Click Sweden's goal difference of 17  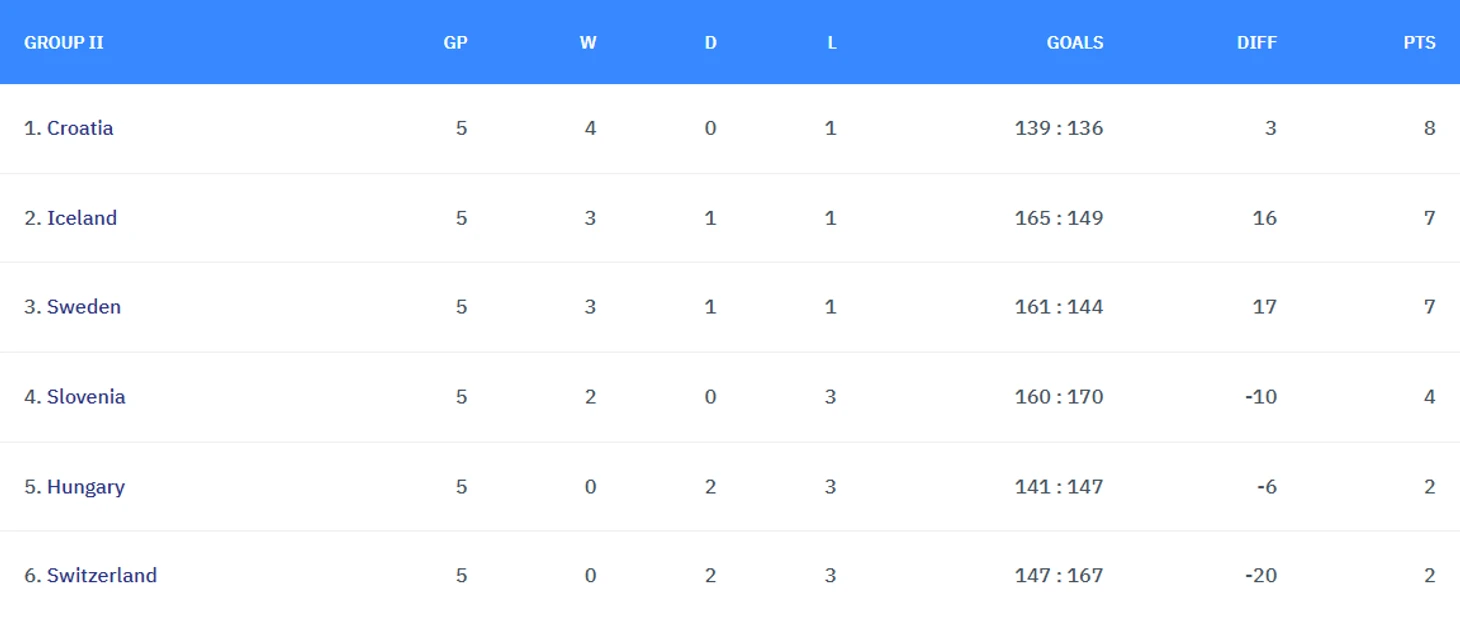[1265, 307]
